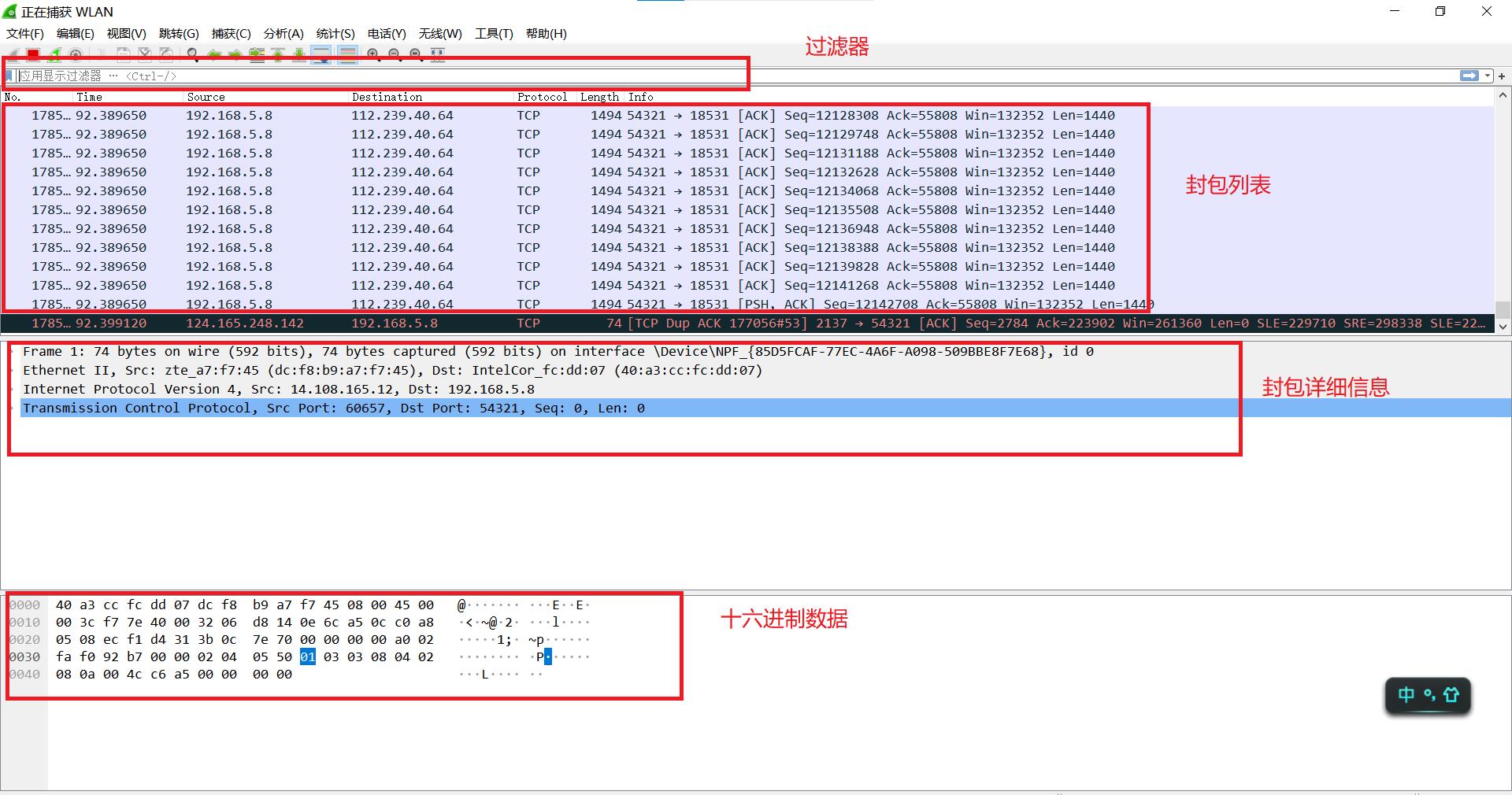Open the 统计(S) menu
The height and width of the screenshot is (795, 1512).
pos(335,34)
